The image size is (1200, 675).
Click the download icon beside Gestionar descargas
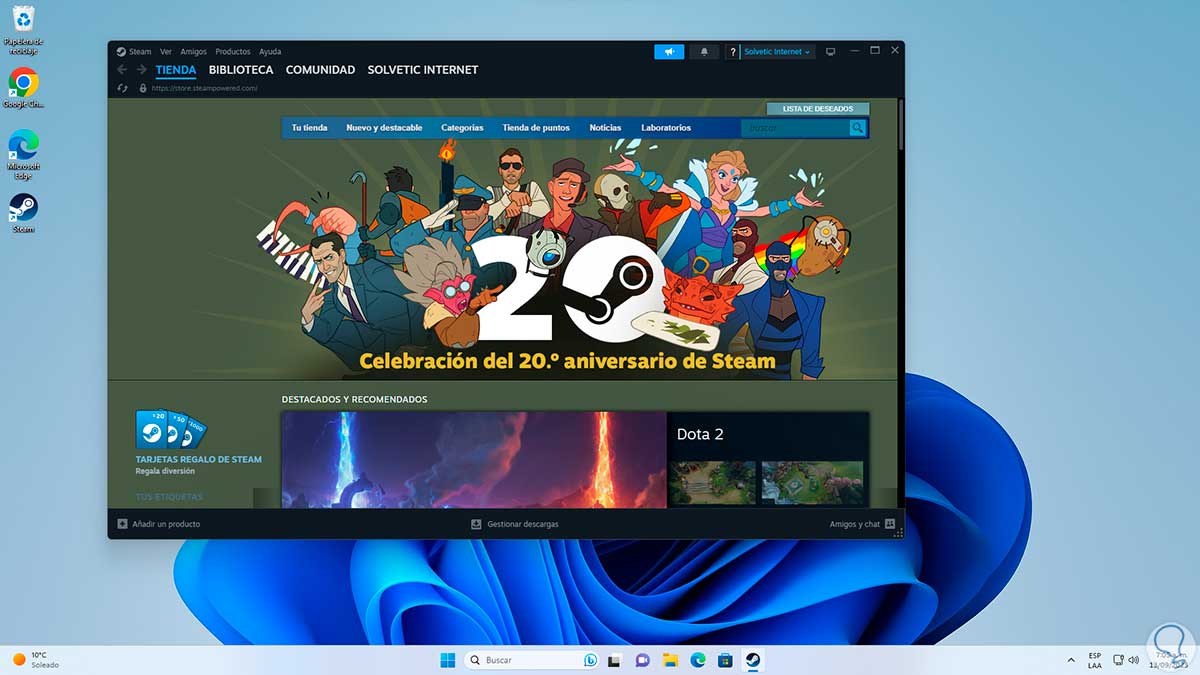[x=477, y=524]
